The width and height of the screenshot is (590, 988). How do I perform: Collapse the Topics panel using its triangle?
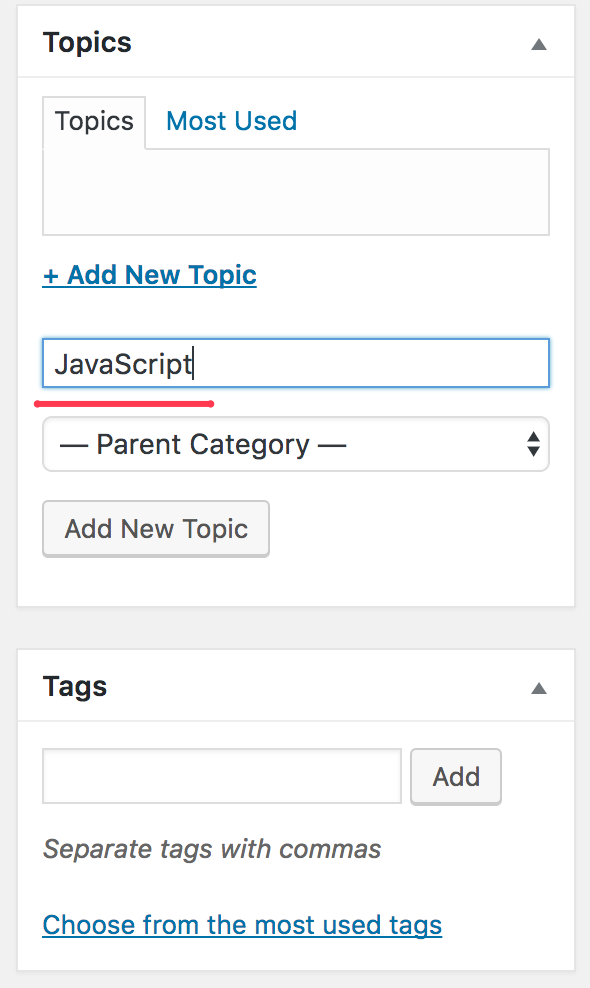click(x=538, y=44)
